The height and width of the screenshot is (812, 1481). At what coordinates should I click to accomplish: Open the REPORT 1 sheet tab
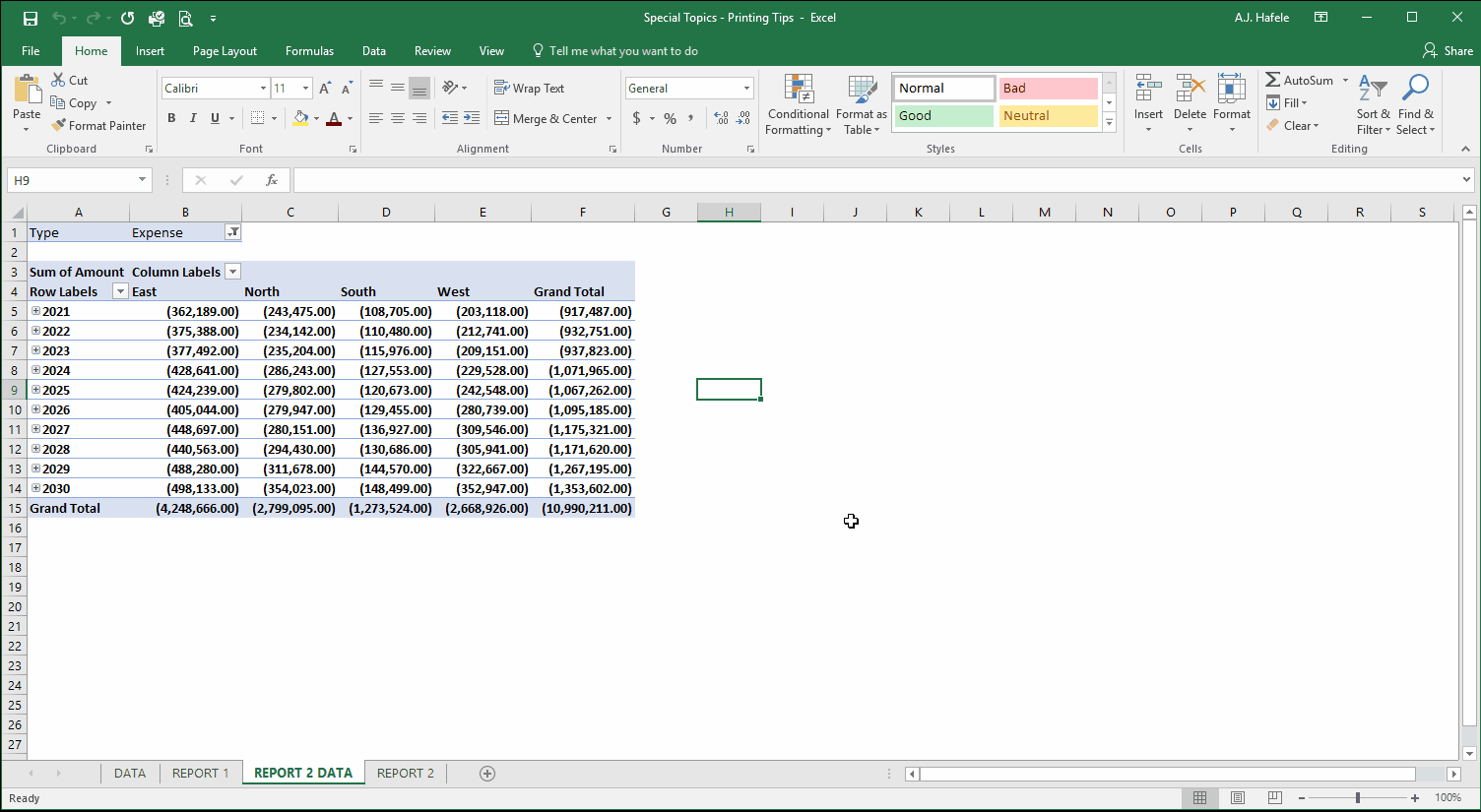[x=200, y=773]
